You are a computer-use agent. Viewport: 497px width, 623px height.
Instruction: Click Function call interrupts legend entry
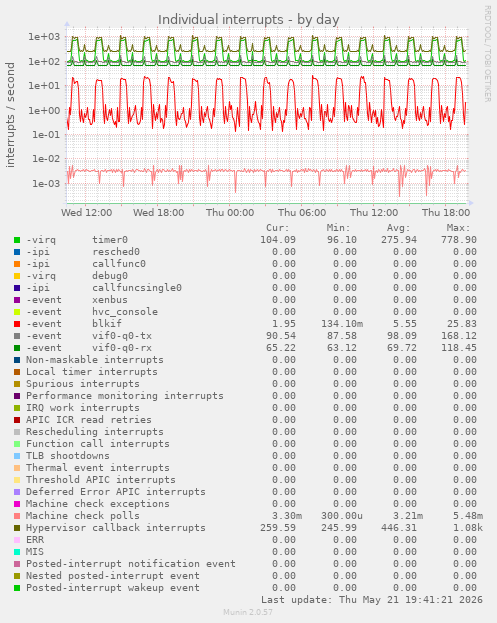pos(98,444)
